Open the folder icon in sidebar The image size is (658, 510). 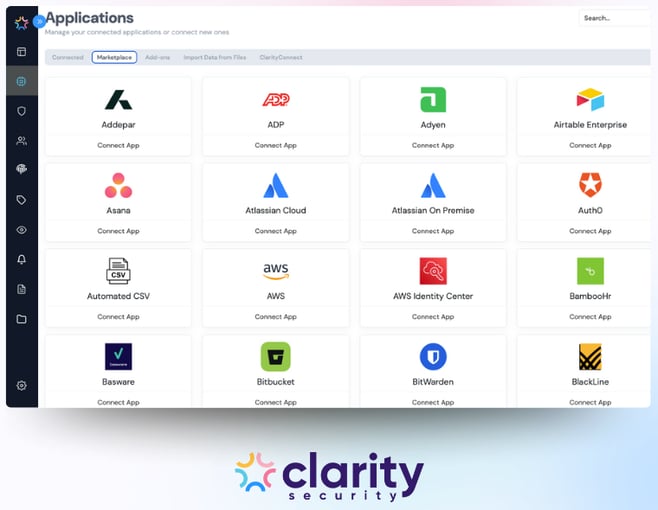click(x=21, y=319)
